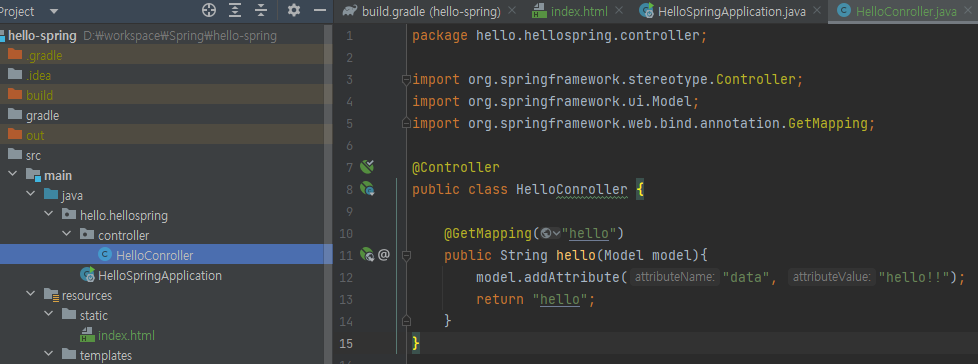Collapse the controller package chevron

(67, 235)
